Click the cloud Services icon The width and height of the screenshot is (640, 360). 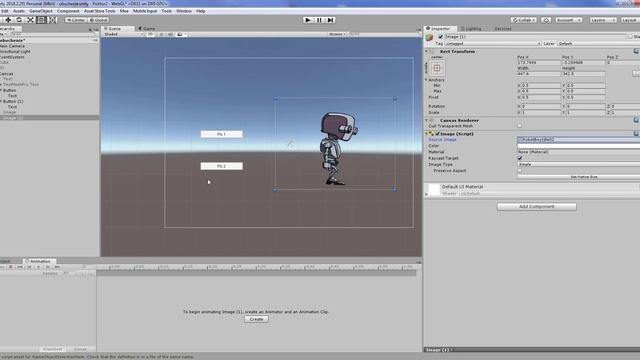click(546, 20)
